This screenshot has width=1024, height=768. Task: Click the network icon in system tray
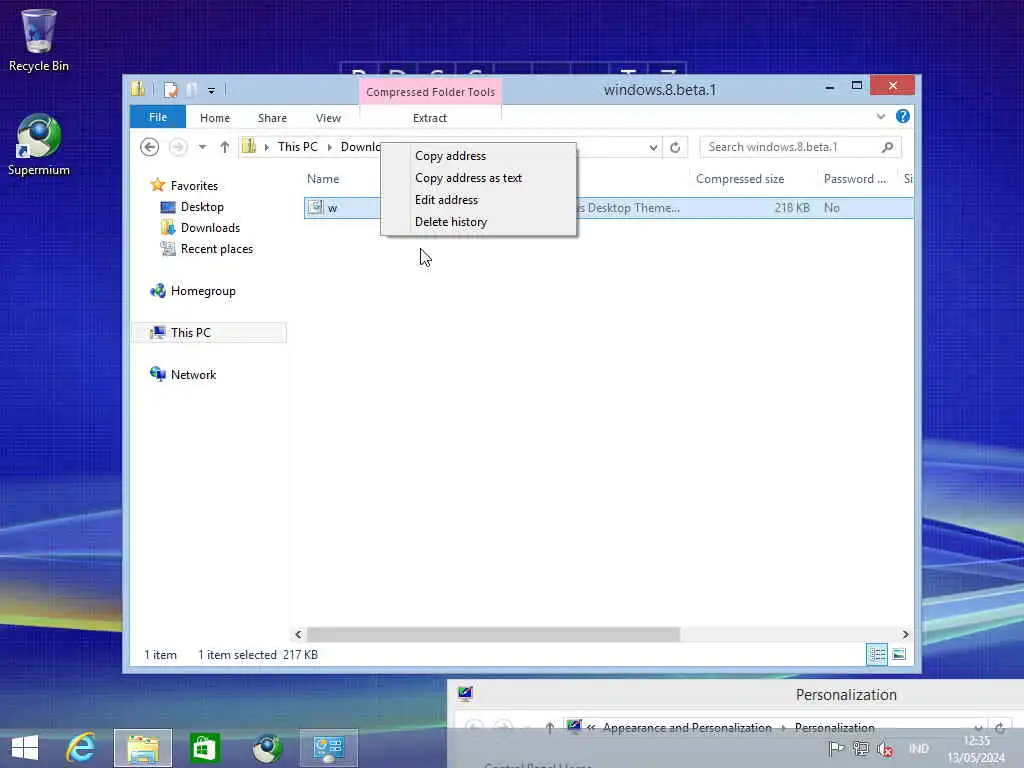861,749
